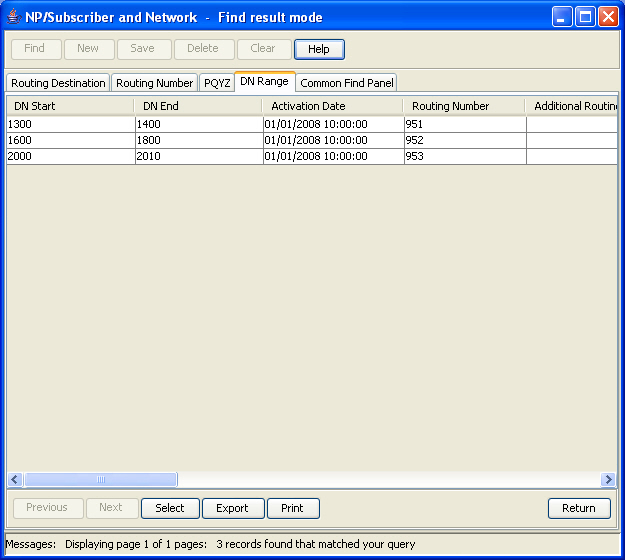Screen dimensions: 625x560
Task: Select the routing number cell 952
Action: [465, 140]
